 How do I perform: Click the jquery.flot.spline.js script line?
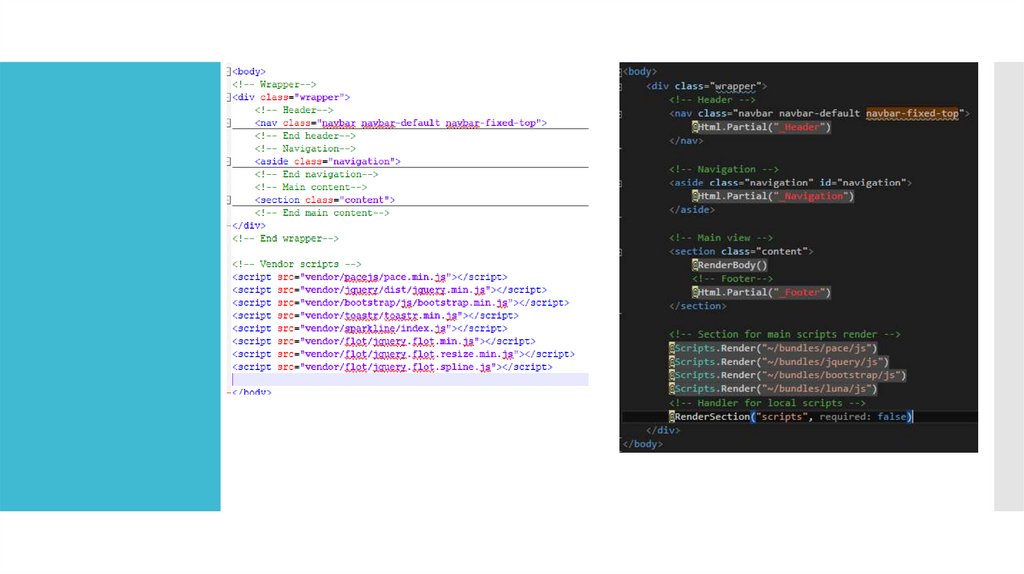392,367
